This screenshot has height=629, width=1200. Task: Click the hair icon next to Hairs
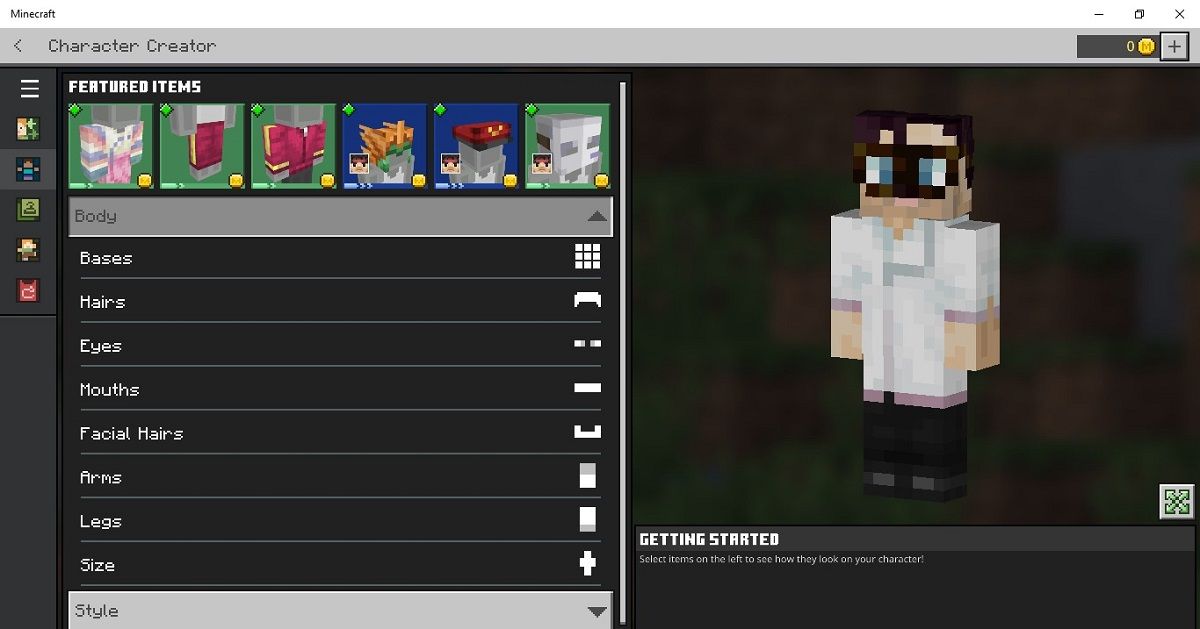pyautogui.click(x=588, y=300)
